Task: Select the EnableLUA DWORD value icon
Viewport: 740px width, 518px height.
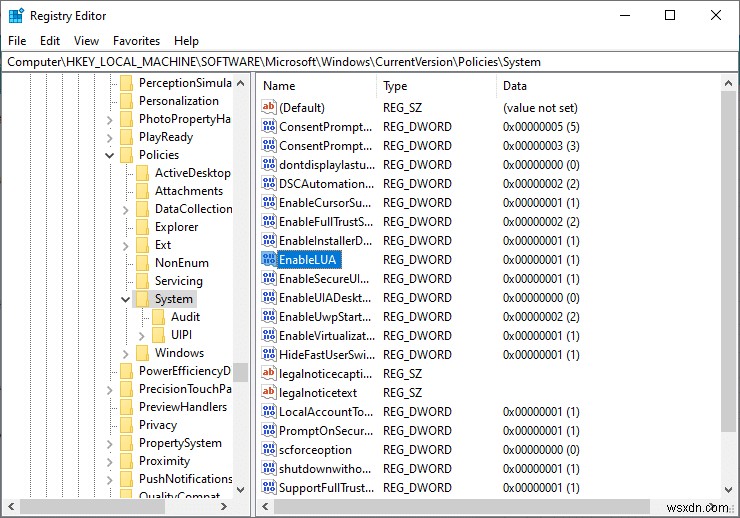Action: [x=269, y=259]
